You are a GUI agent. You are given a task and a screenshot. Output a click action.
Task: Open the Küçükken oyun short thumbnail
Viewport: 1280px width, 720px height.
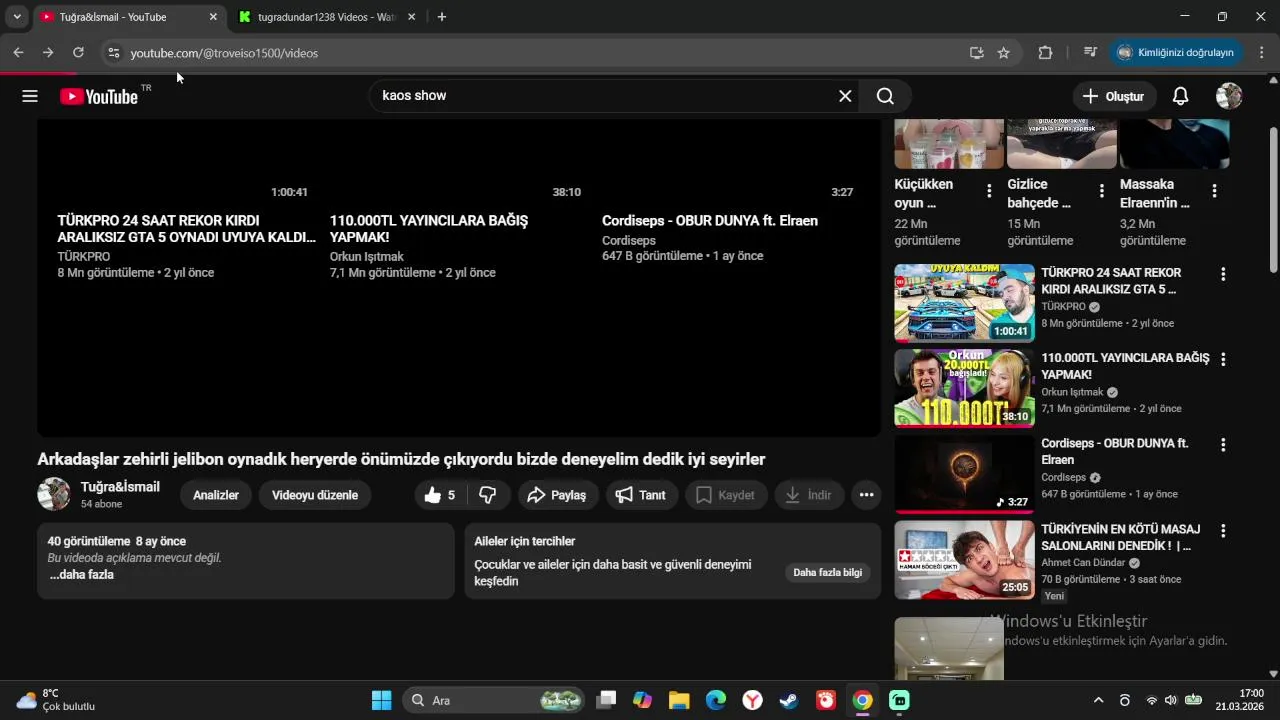949,143
